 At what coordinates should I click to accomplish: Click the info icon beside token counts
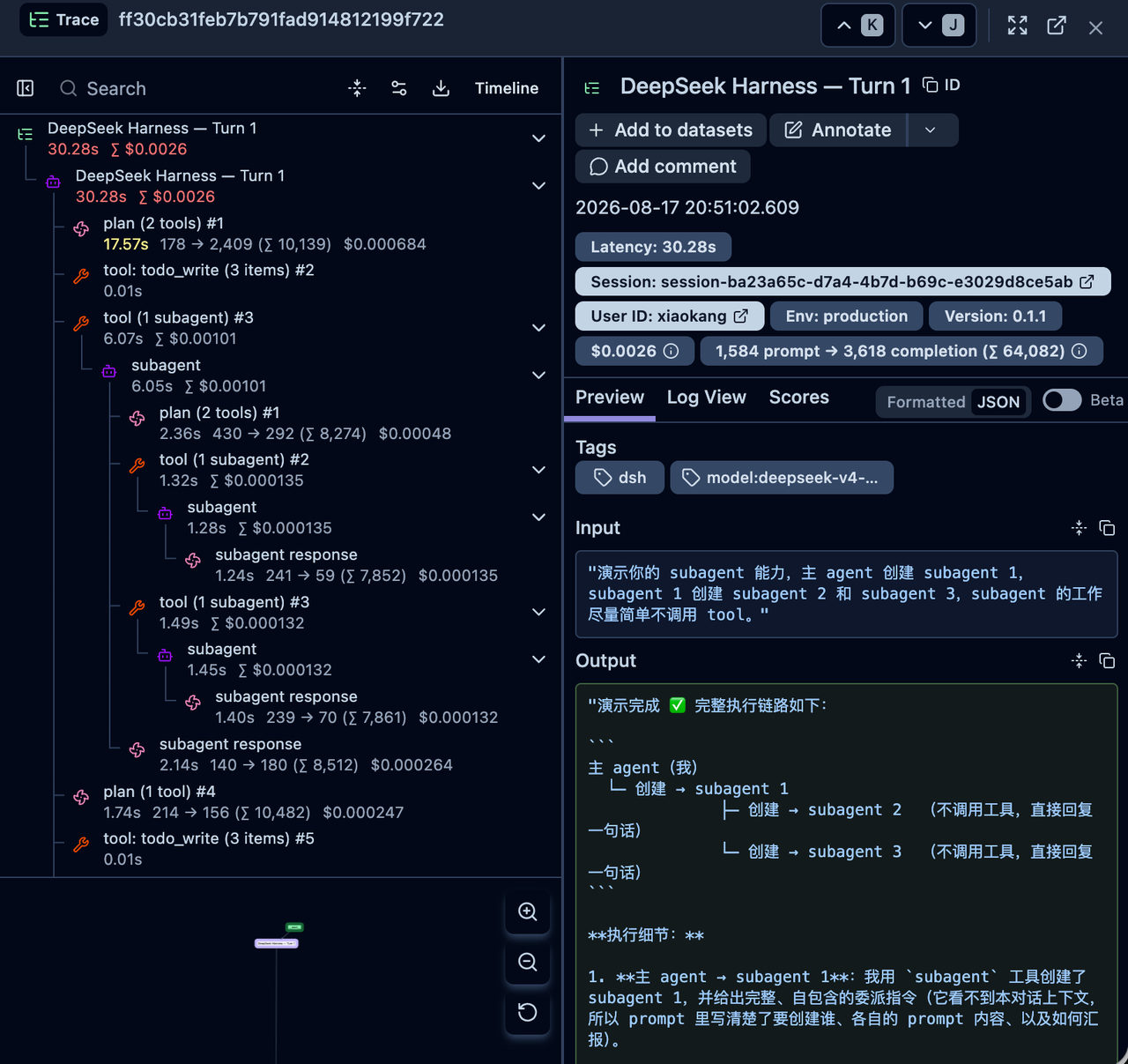click(1080, 351)
